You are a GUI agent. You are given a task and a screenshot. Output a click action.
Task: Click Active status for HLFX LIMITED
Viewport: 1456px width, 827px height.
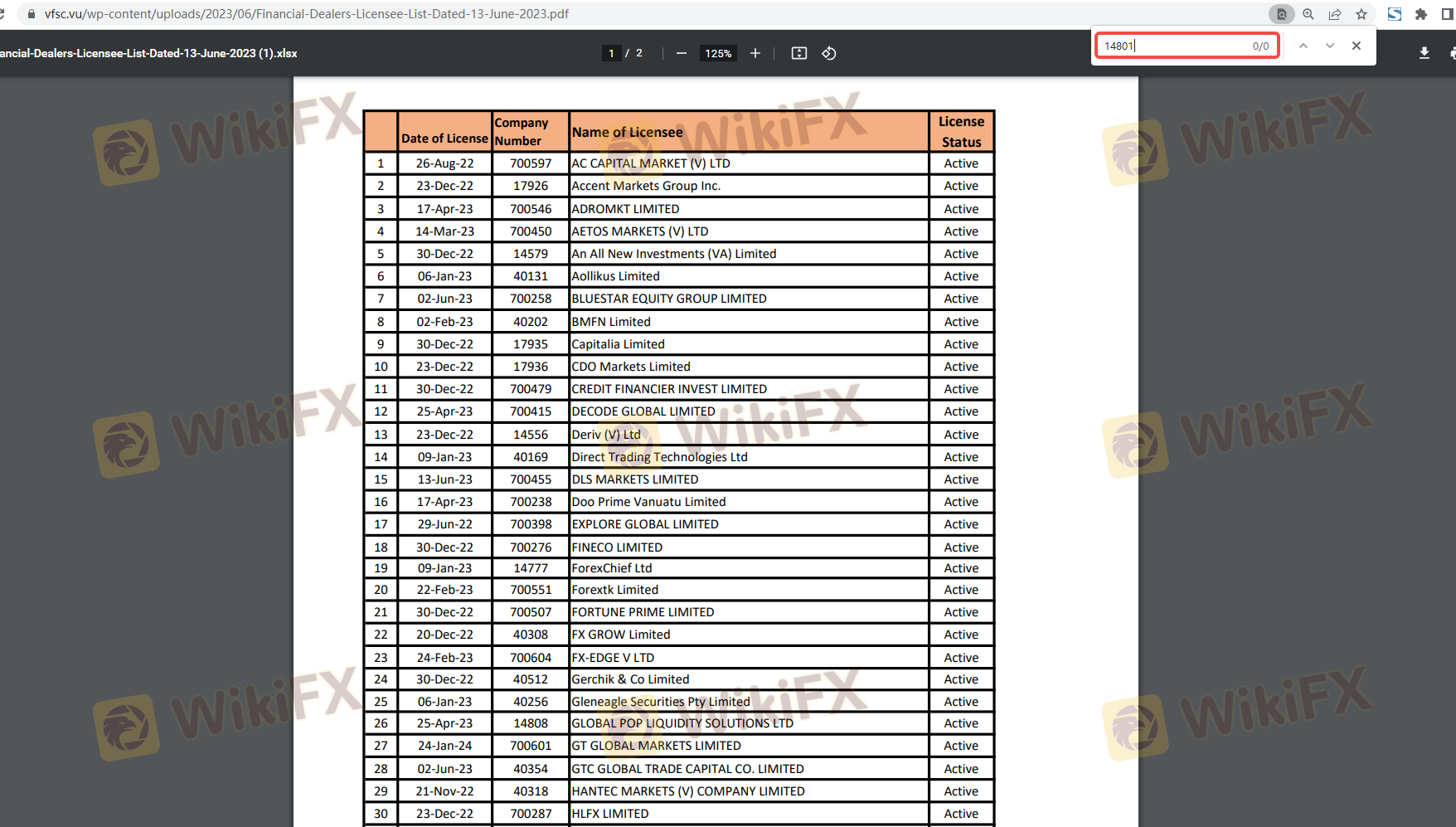961,814
